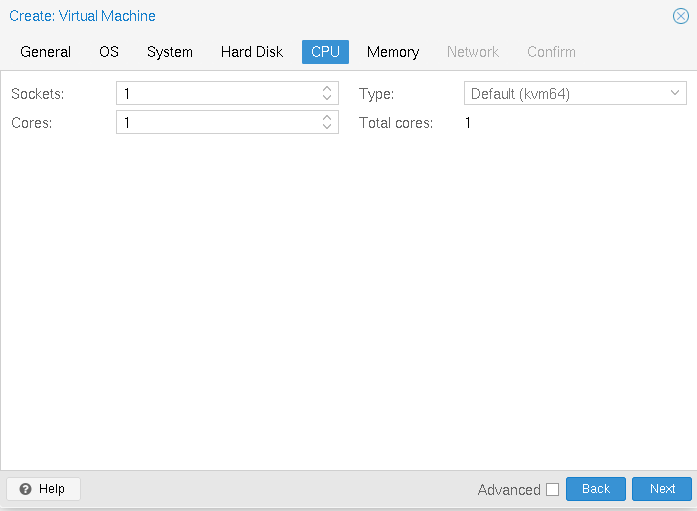Proceed with the Next button
Viewport: 697px width, 511px height.
[662, 489]
